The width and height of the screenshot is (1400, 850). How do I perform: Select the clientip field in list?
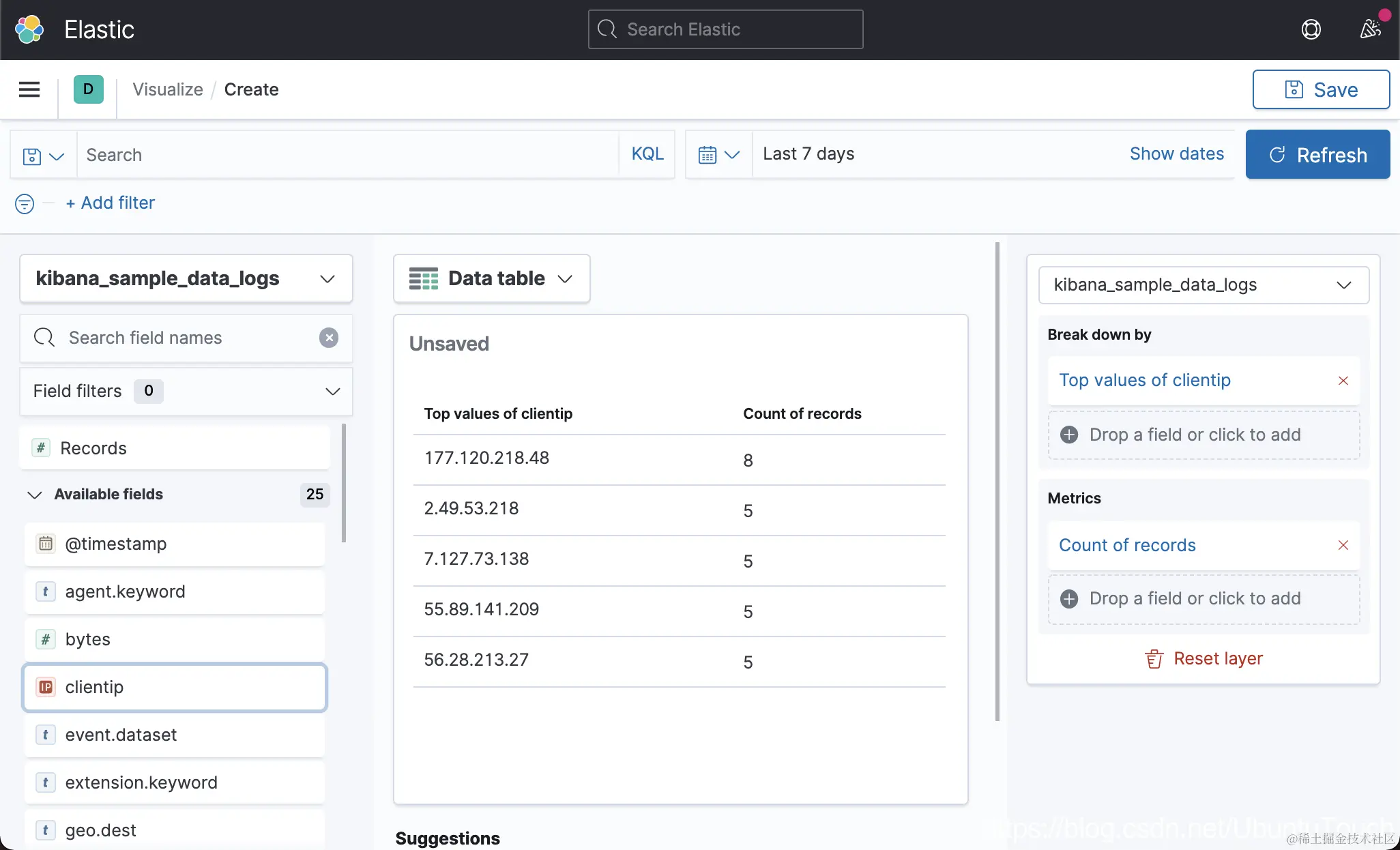(175, 687)
